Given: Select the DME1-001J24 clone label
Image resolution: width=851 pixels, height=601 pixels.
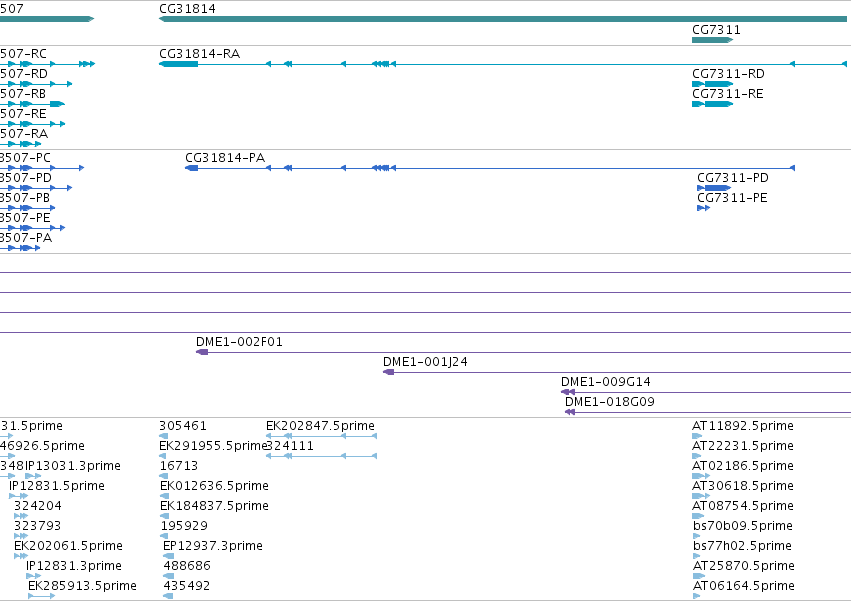Looking at the screenshot, I should click(425, 362).
